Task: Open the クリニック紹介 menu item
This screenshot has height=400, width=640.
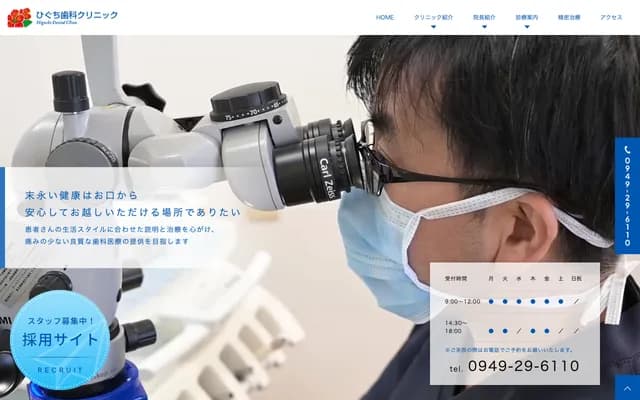Action: [x=433, y=17]
